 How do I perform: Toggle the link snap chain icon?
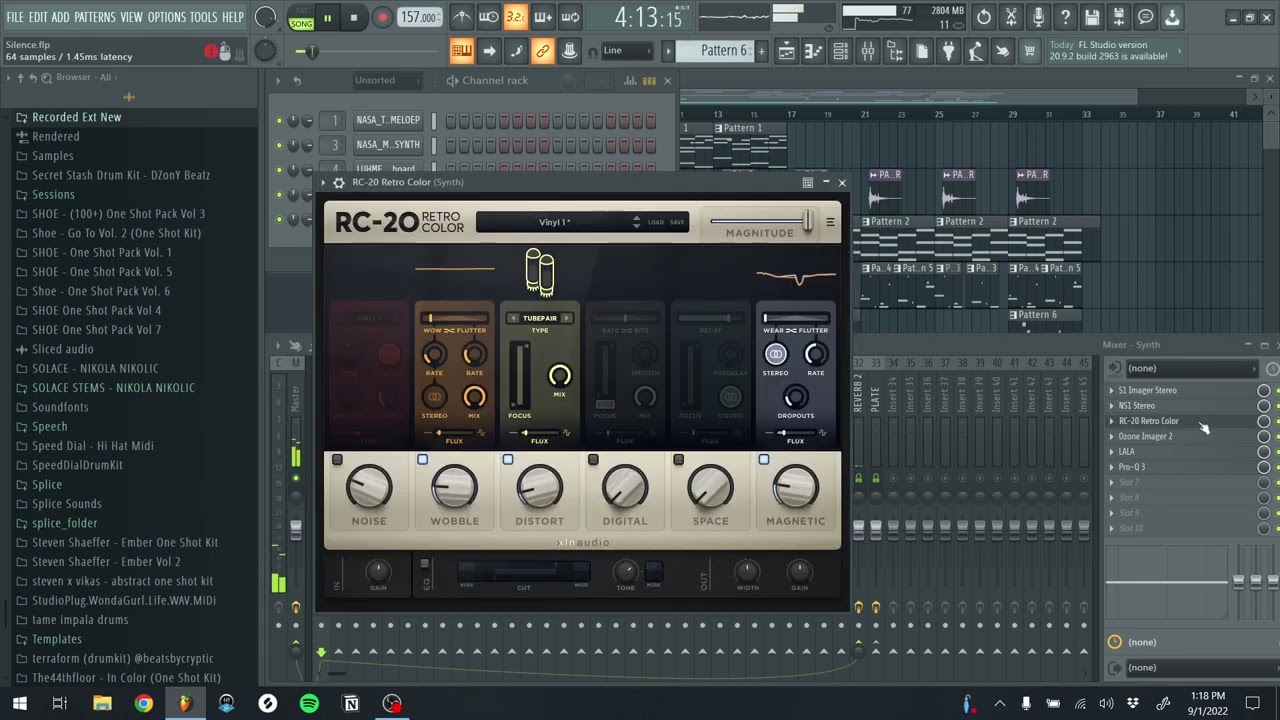coord(543,52)
